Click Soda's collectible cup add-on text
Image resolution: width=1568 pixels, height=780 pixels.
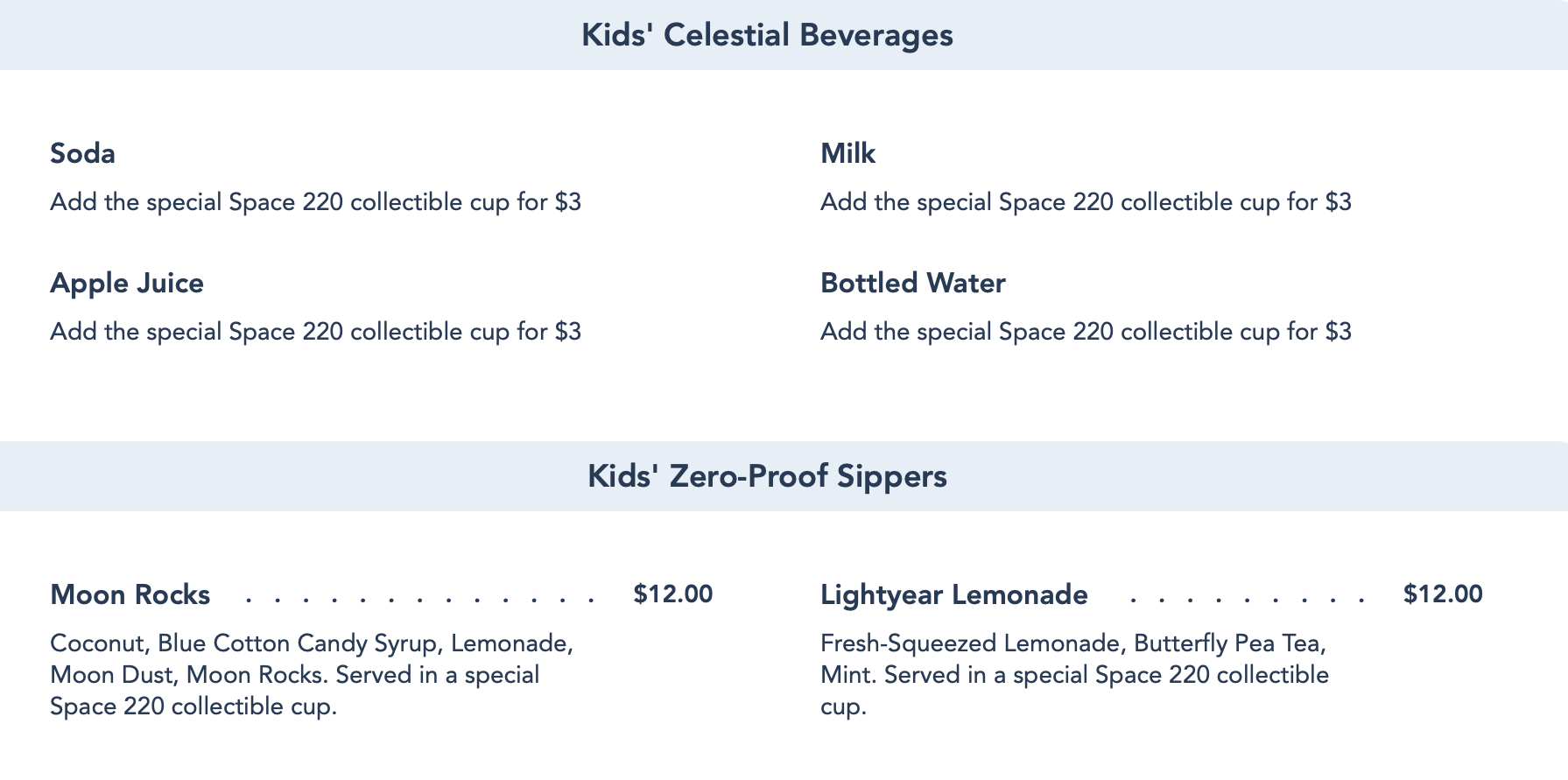(315, 203)
